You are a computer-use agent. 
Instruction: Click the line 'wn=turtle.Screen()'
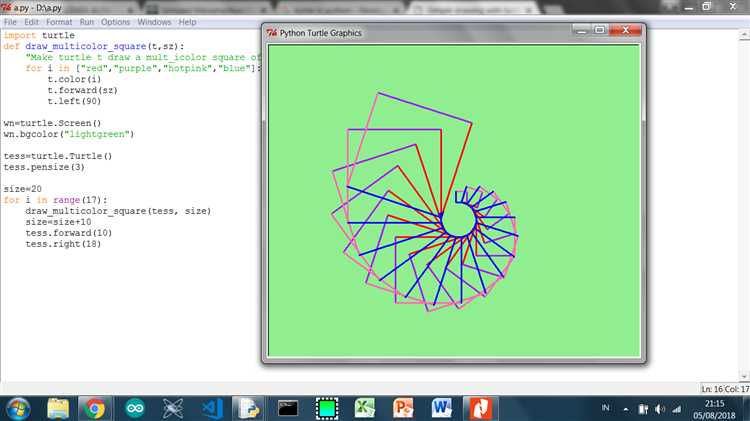(52, 123)
